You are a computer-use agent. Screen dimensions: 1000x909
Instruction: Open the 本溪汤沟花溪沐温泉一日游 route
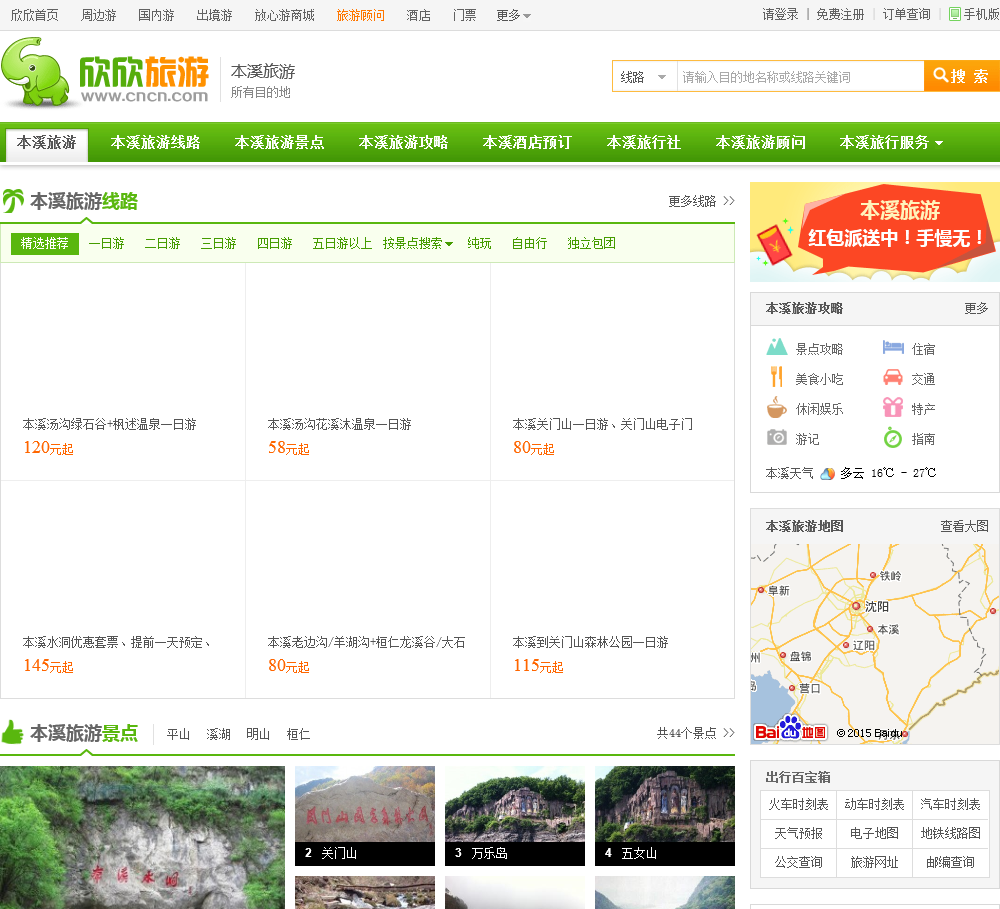click(339, 424)
